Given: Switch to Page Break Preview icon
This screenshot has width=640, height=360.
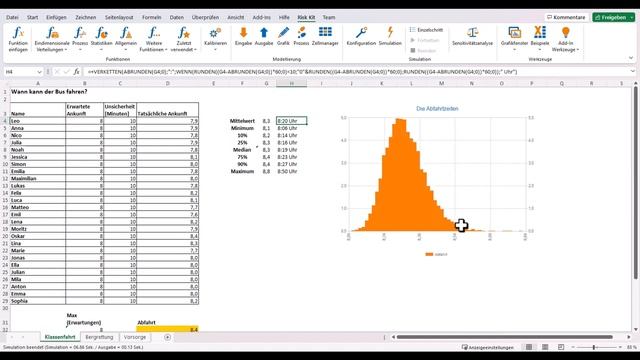Looking at the screenshot, I should click(561, 347).
